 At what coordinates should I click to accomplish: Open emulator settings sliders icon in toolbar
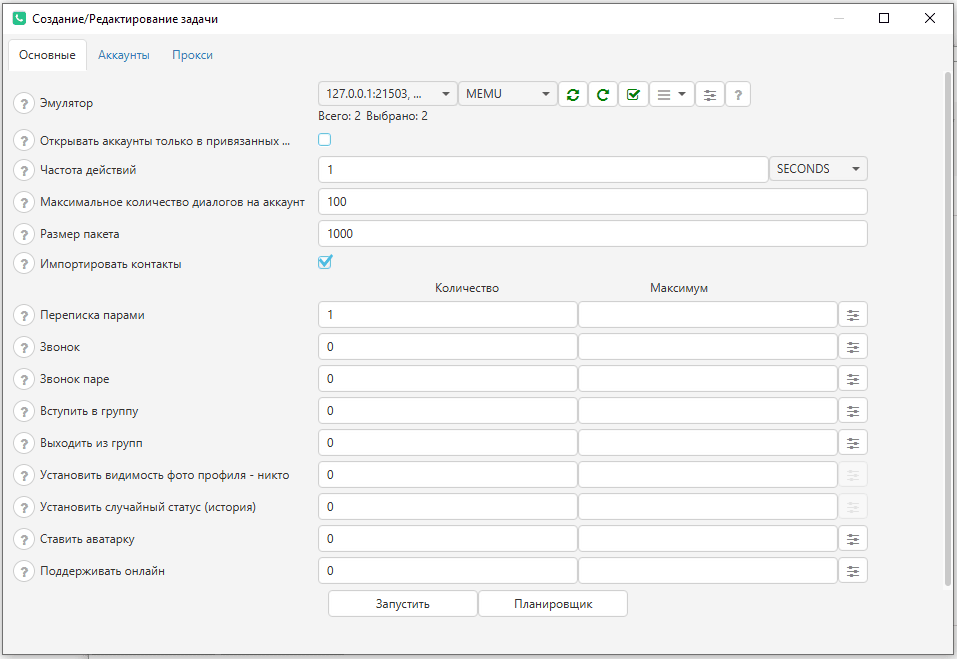[710, 95]
